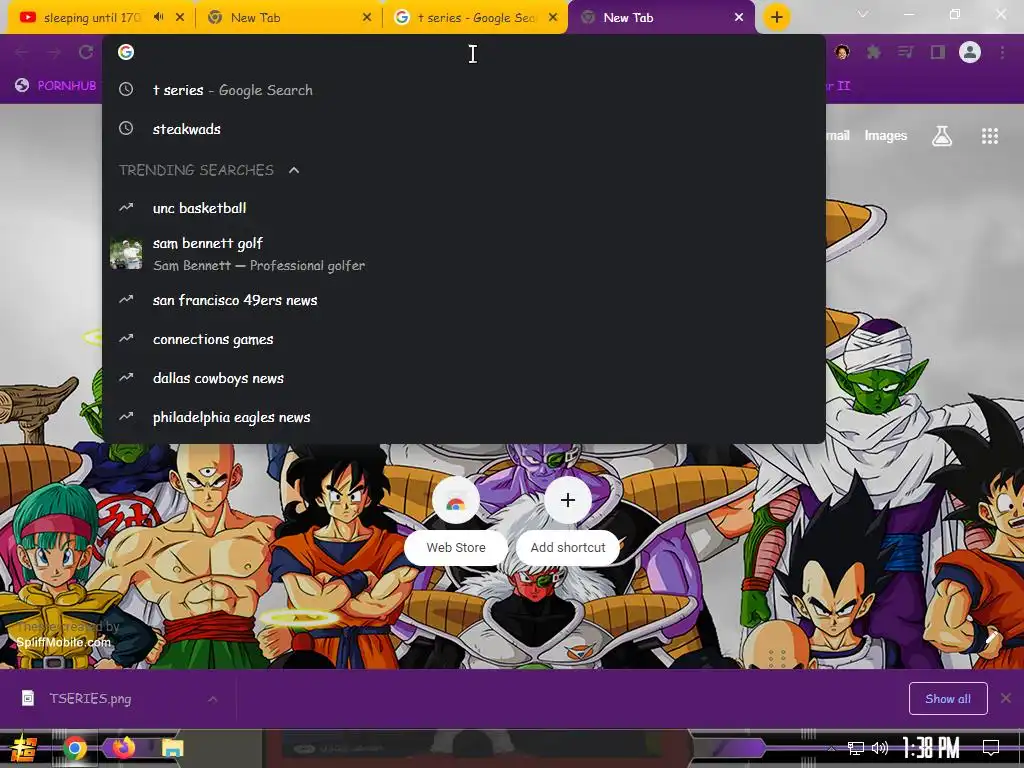Open the Extensions puzzle icon

pos(873,52)
